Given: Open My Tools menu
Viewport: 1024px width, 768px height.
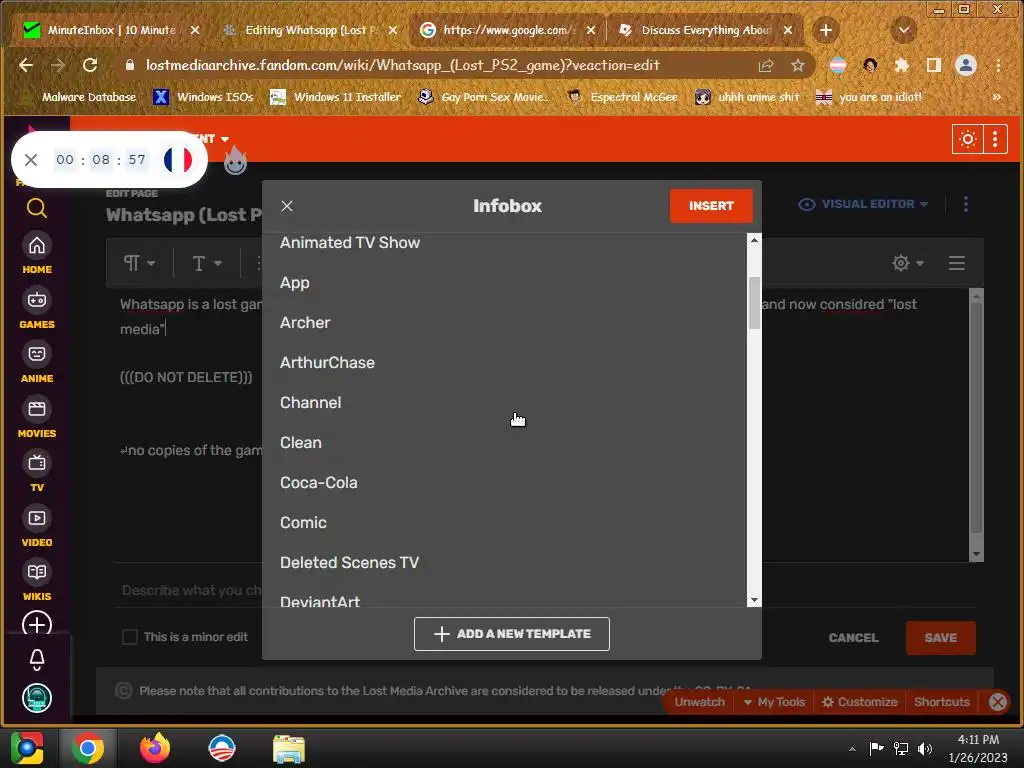Looking at the screenshot, I should [x=774, y=702].
